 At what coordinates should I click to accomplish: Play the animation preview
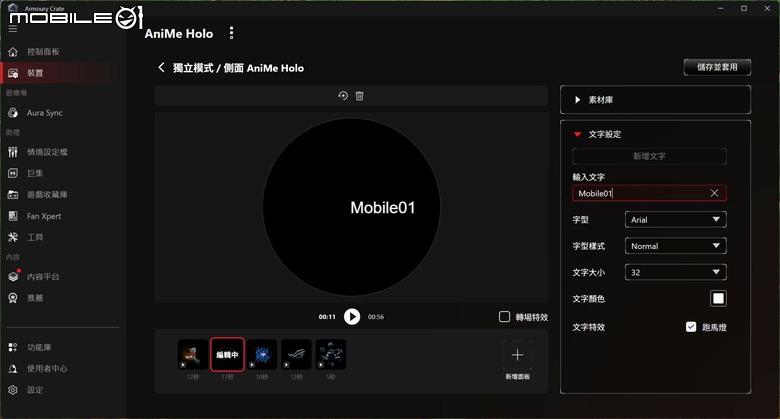point(352,316)
